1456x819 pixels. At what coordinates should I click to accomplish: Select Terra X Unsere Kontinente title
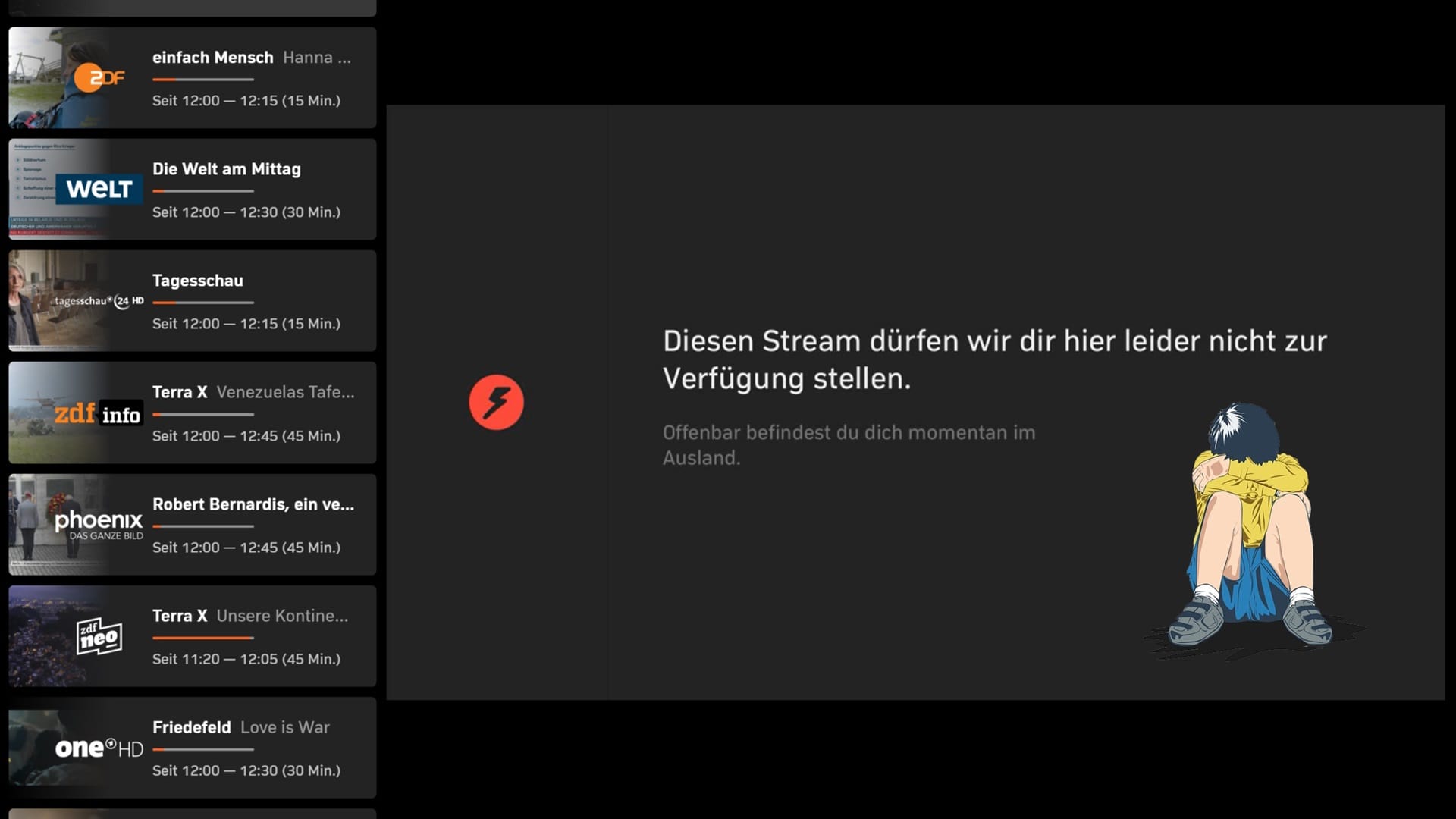pos(250,616)
